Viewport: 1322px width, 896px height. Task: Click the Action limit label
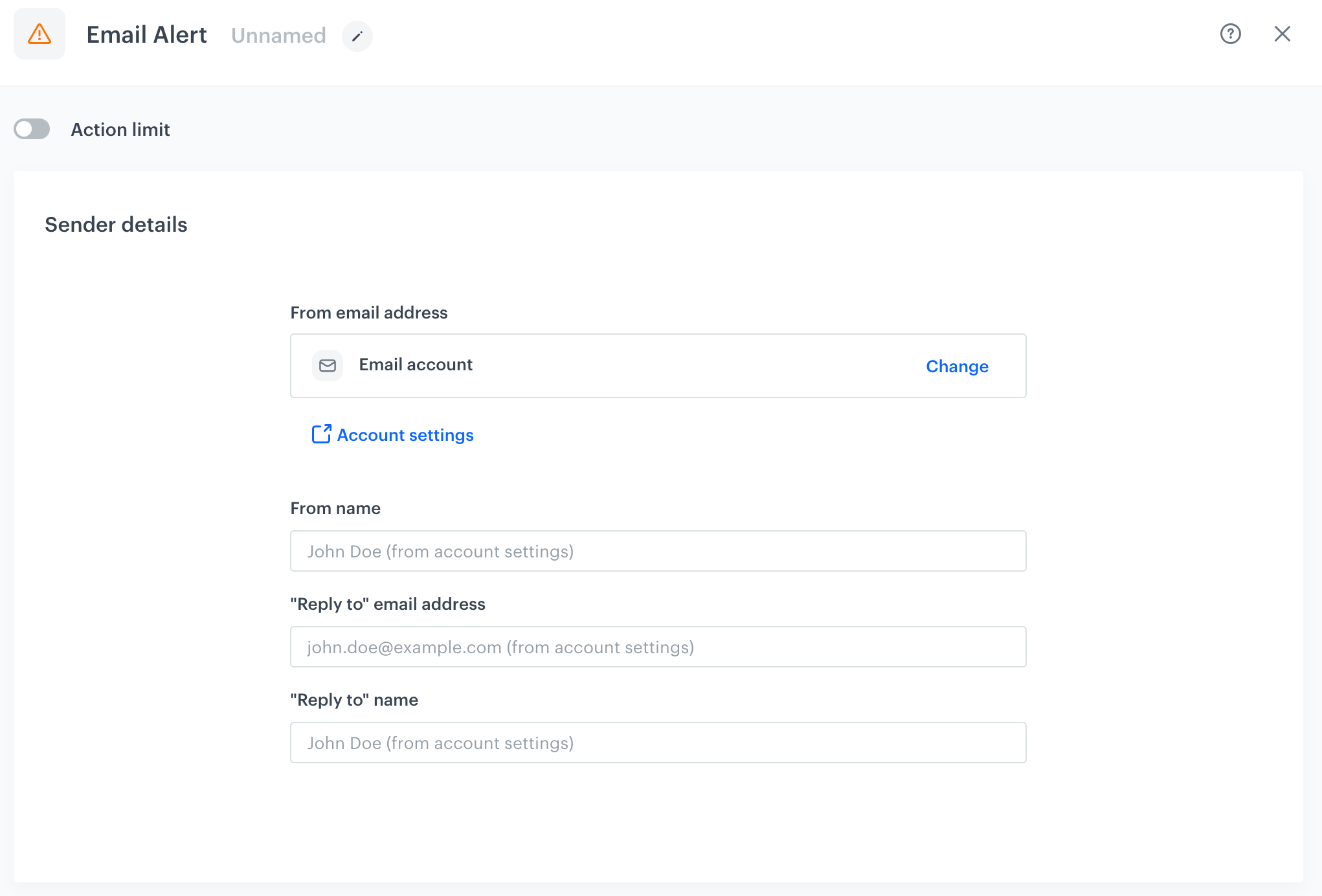click(120, 129)
